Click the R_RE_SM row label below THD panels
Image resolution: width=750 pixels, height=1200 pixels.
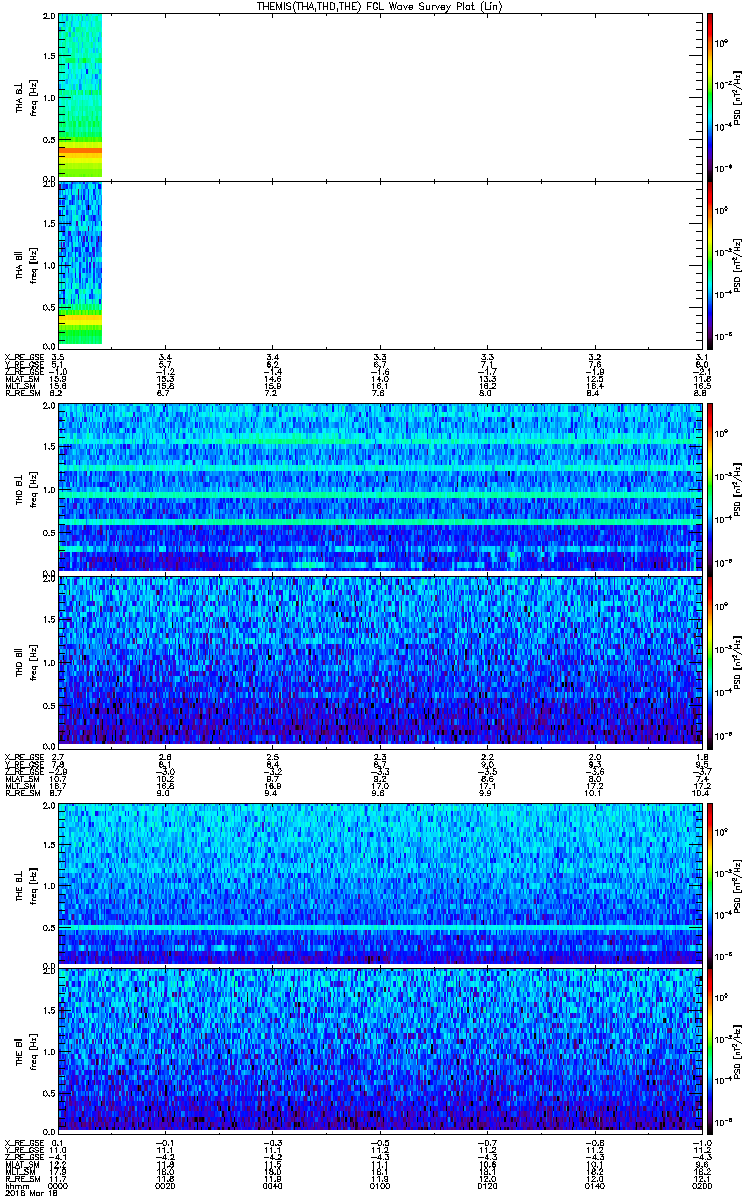coord(21,793)
